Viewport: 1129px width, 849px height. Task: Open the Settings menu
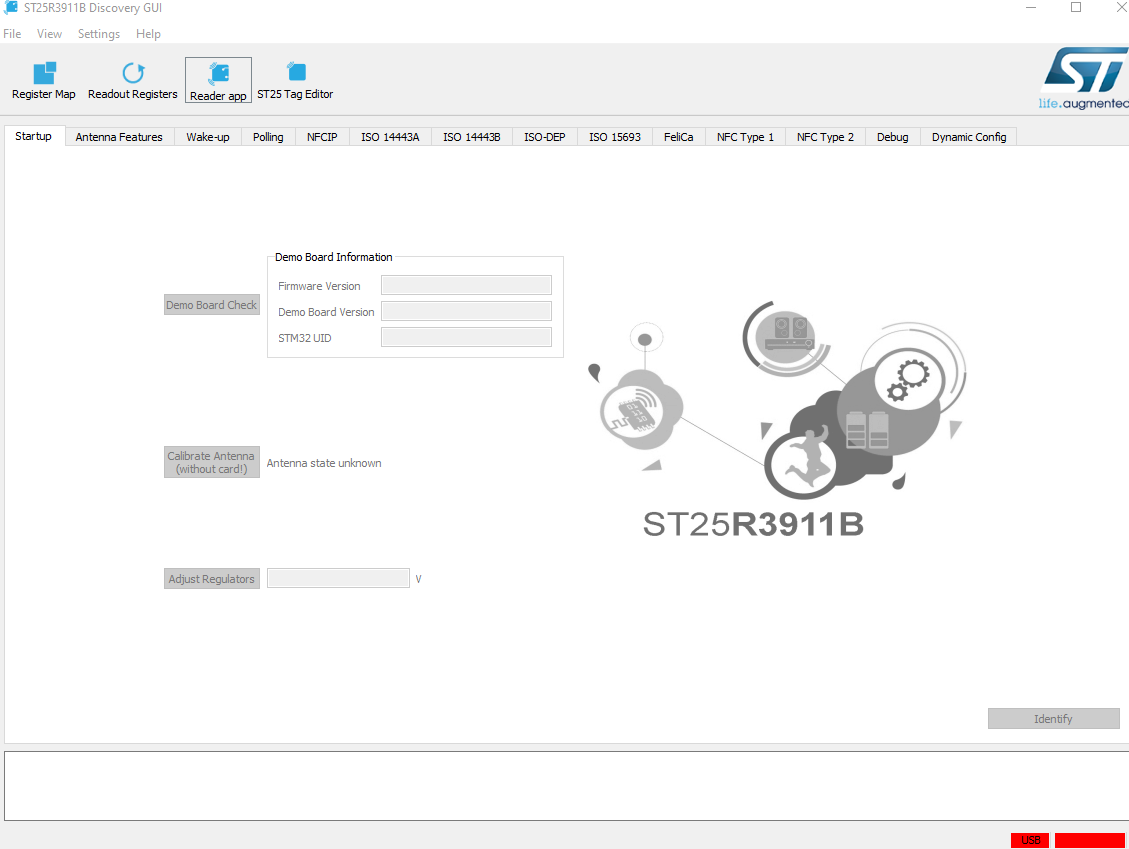tap(99, 33)
